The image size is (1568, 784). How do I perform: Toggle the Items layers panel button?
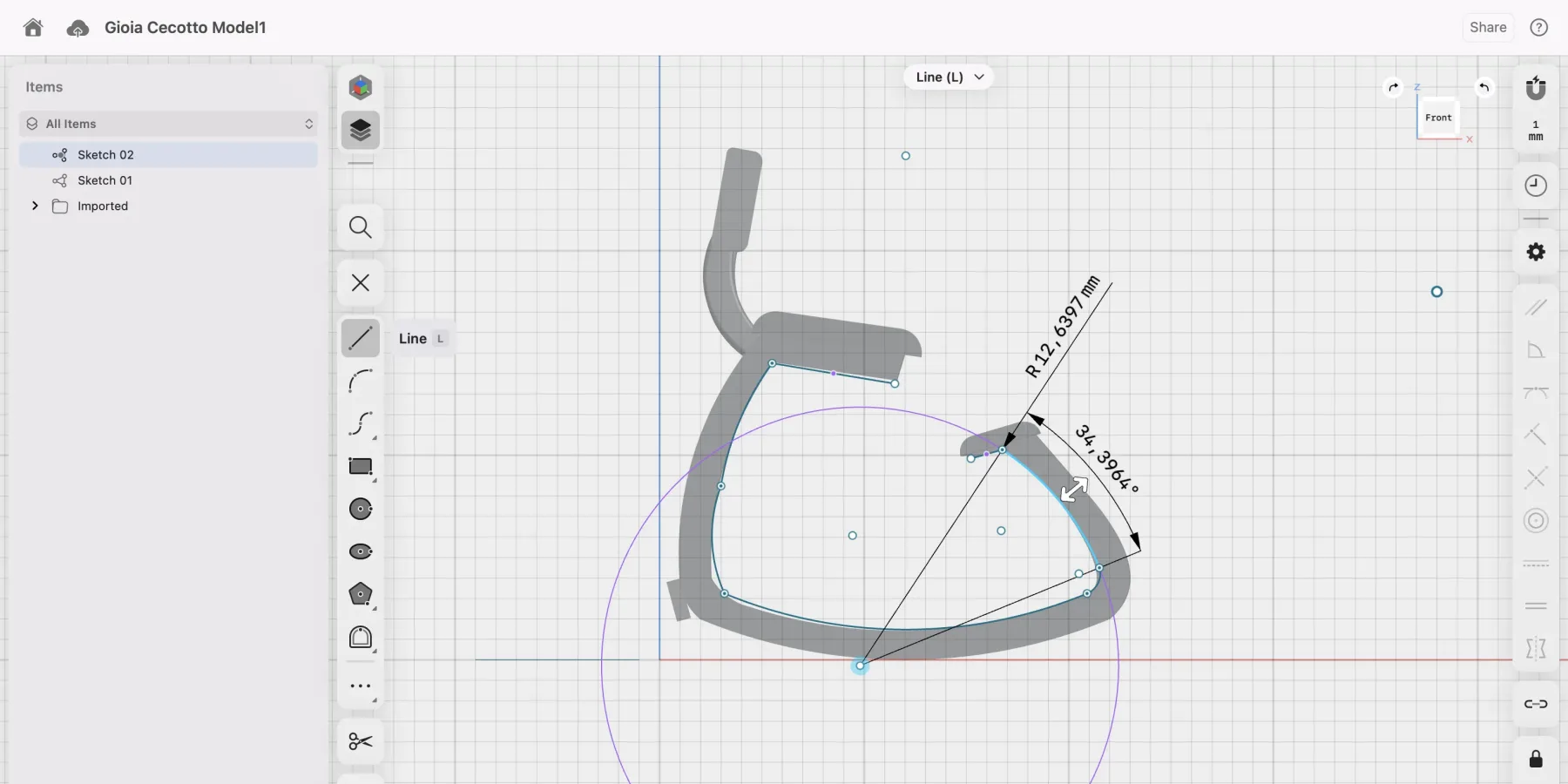[360, 131]
